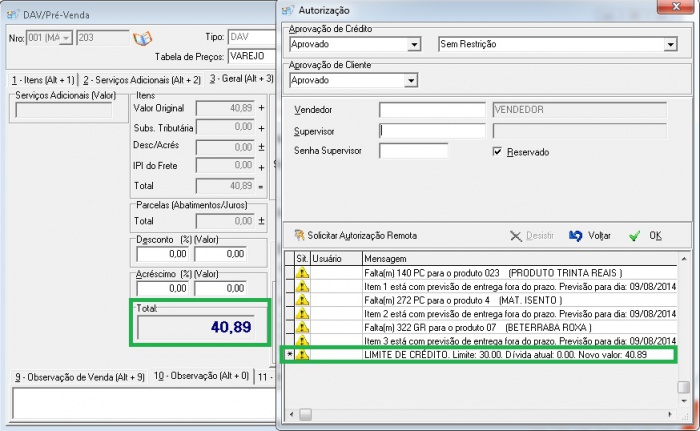The width and height of the screenshot is (700, 431).
Task: Expand the Sem Restrição dropdown
Action: tap(671, 46)
